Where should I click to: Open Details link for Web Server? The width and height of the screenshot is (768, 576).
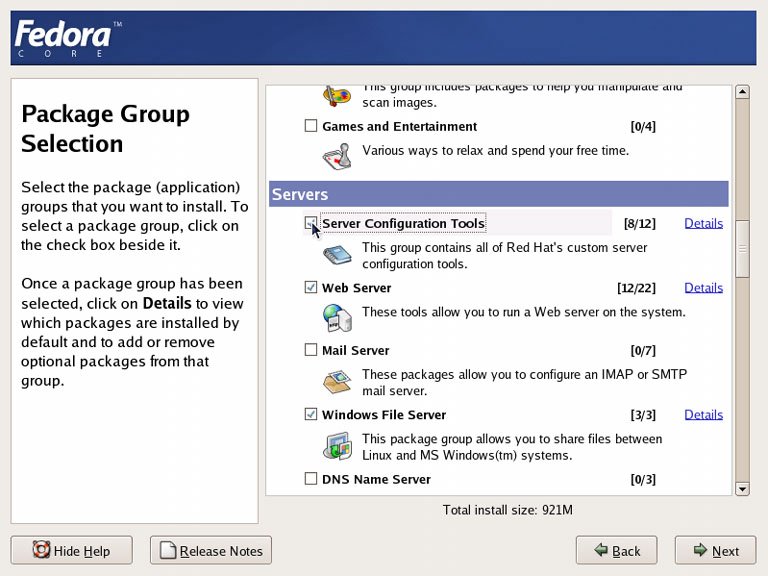point(703,288)
